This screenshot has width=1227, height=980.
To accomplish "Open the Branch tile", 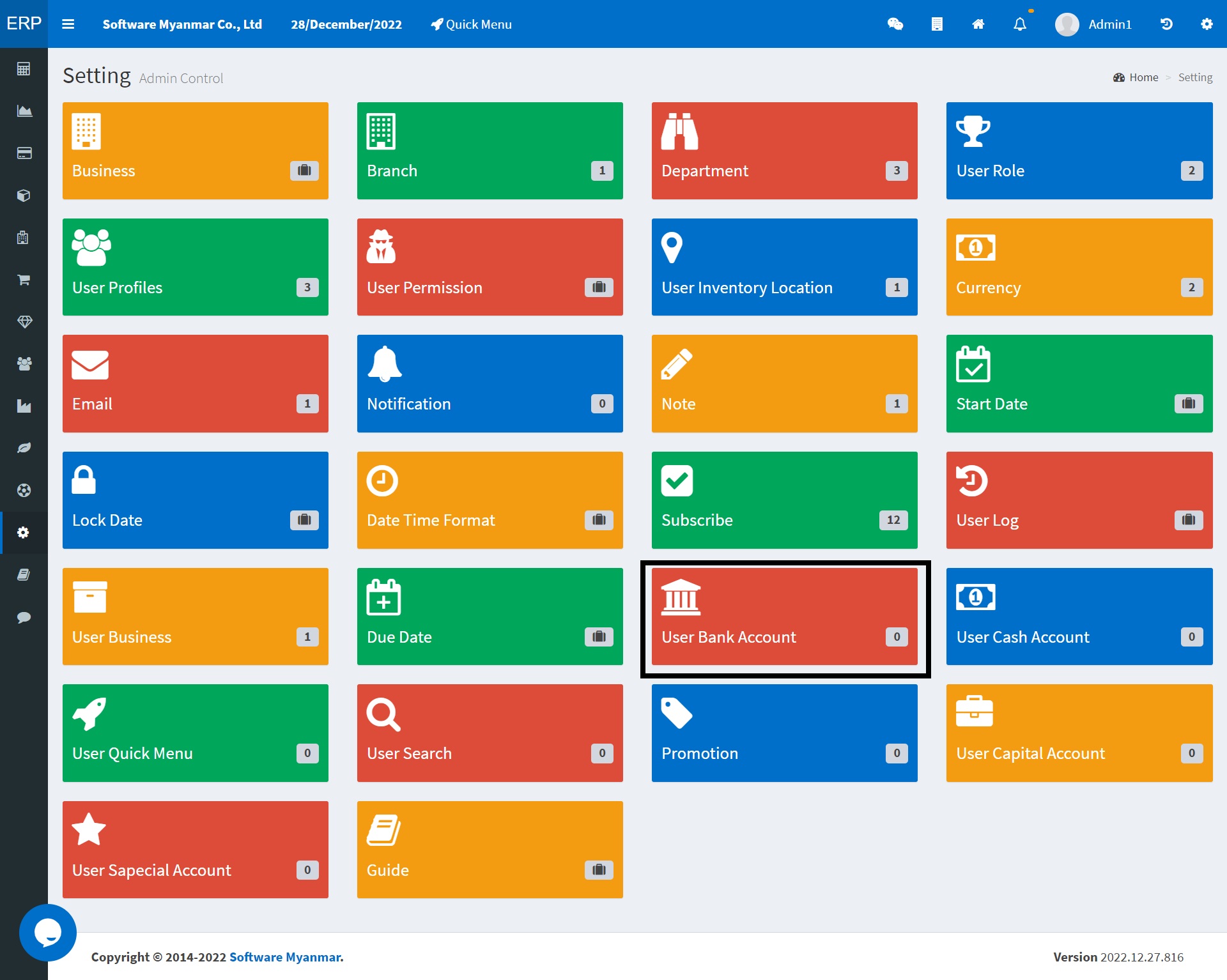I will (x=490, y=151).
